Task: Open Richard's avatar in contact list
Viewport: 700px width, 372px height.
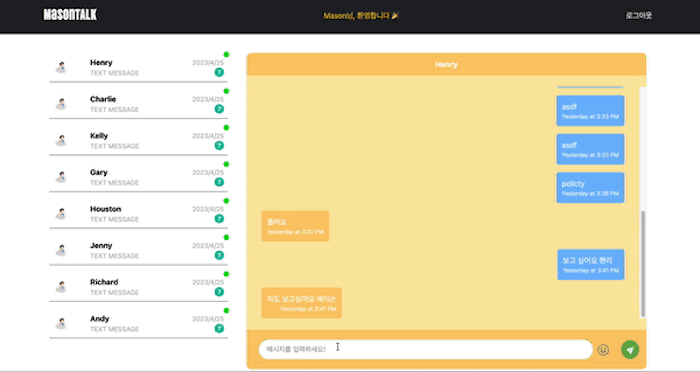Action: (61, 287)
